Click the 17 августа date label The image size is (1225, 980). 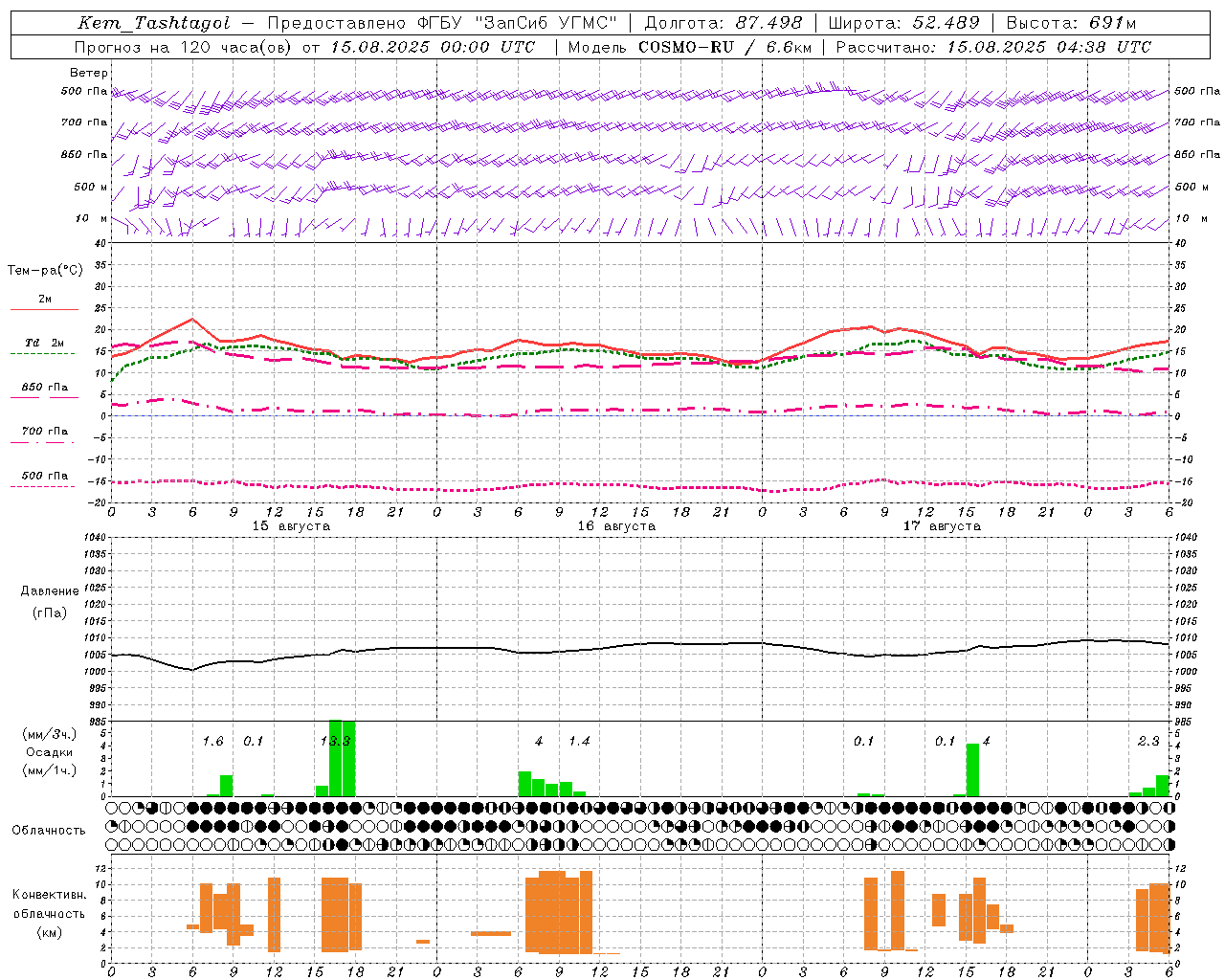pyautogui.click(x=942, y=526)
